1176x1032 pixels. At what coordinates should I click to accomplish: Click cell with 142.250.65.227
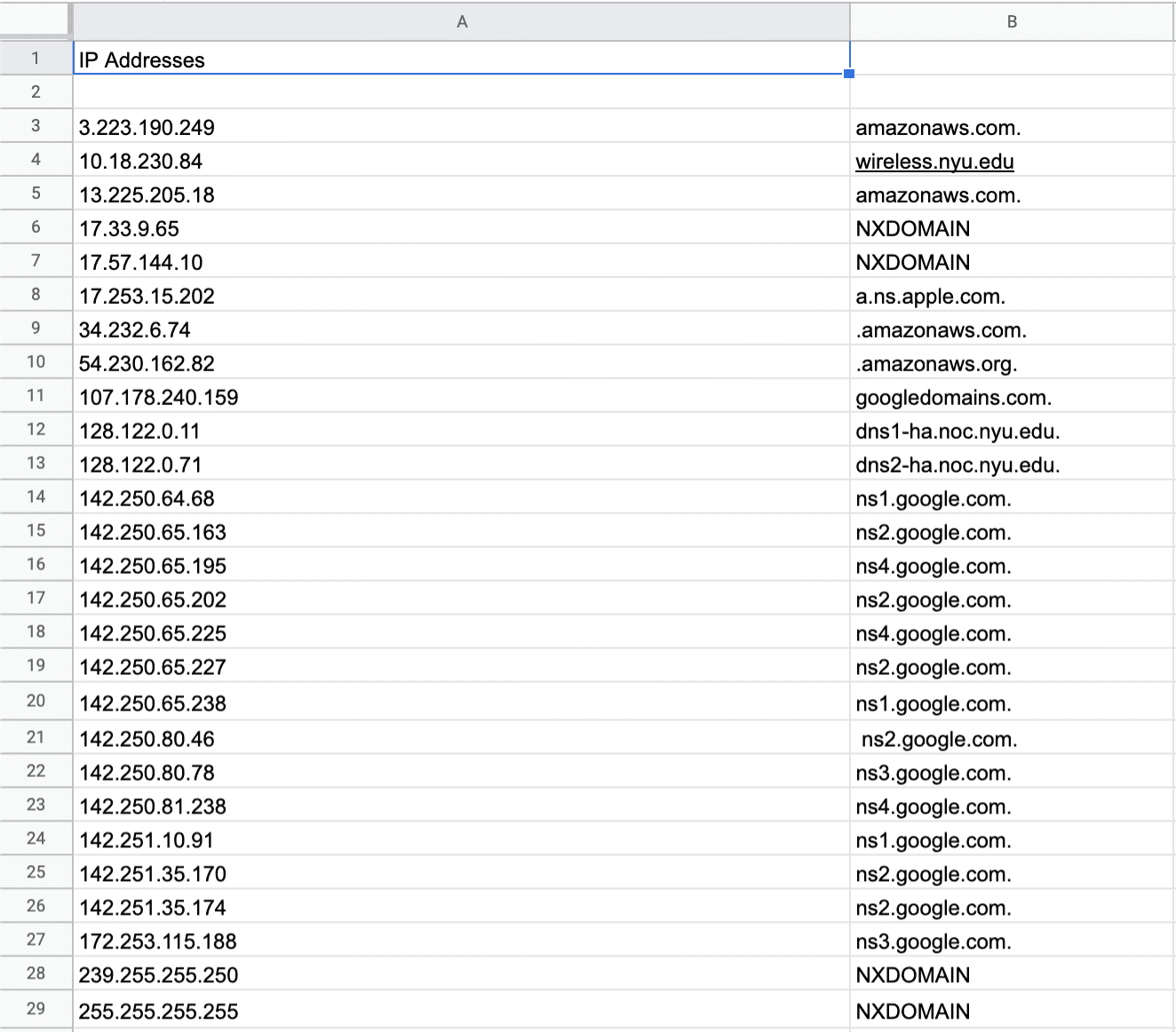pyautogui.click(x=461, y=667)
